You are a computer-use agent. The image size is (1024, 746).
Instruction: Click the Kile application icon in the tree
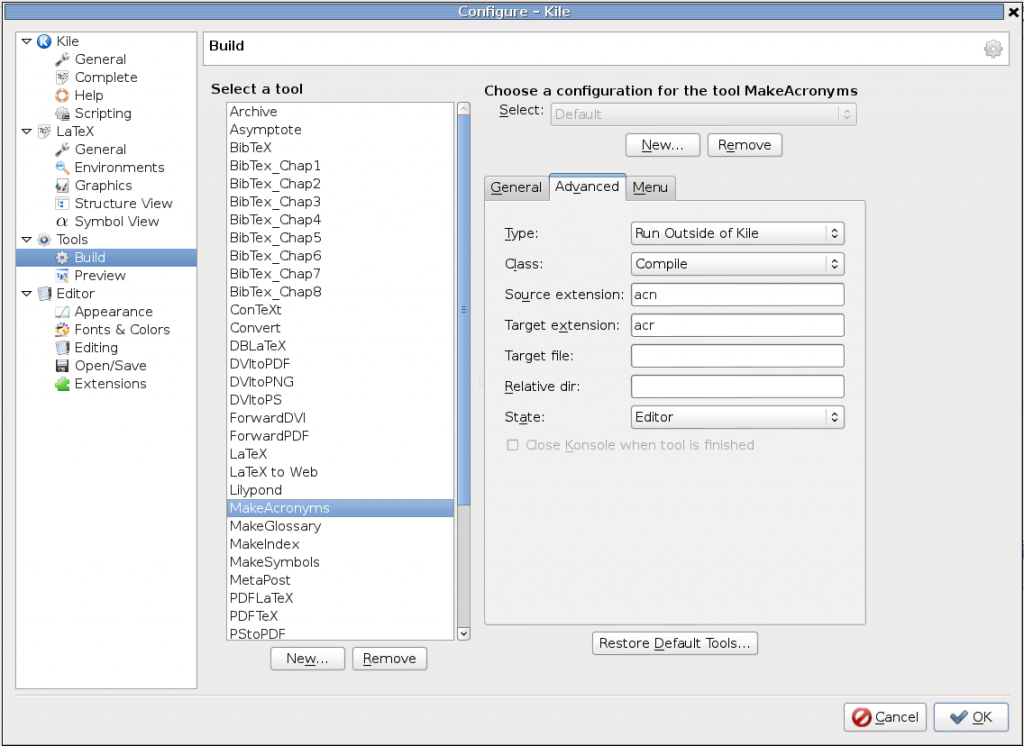(x=44, y=41)
